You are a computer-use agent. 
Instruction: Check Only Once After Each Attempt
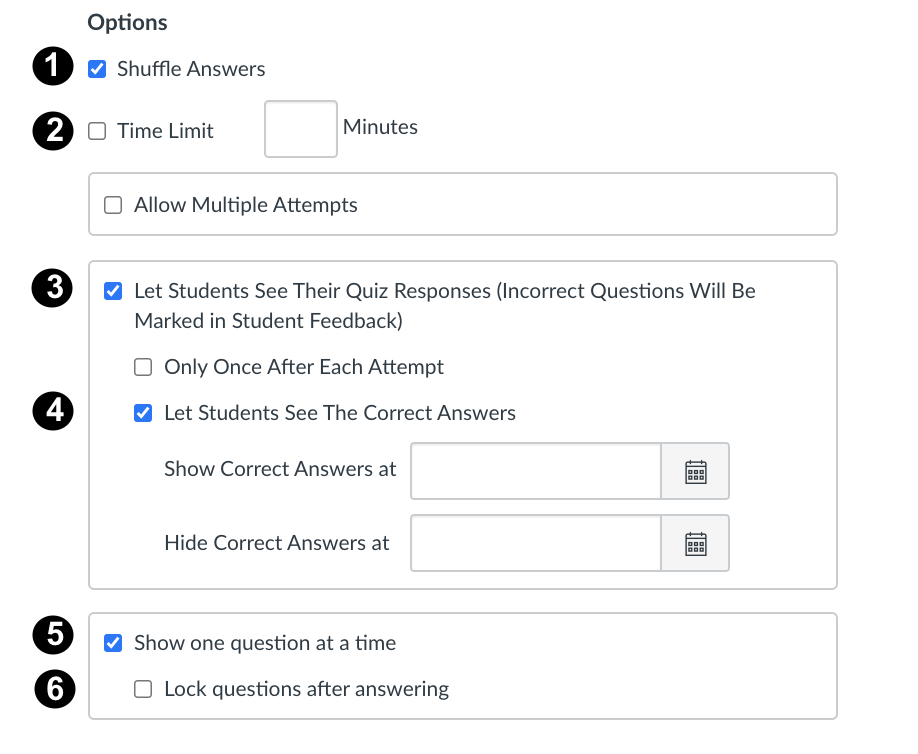144,367
